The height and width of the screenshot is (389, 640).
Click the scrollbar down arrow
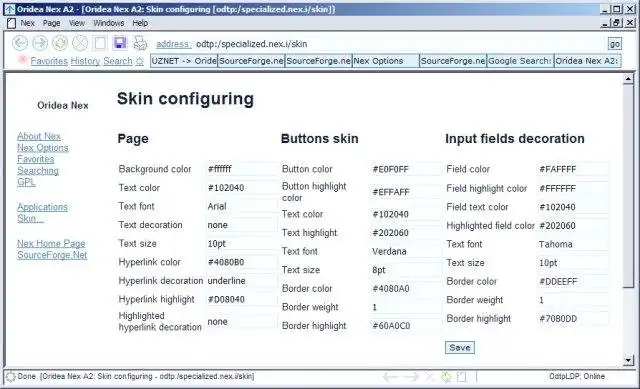628,360
